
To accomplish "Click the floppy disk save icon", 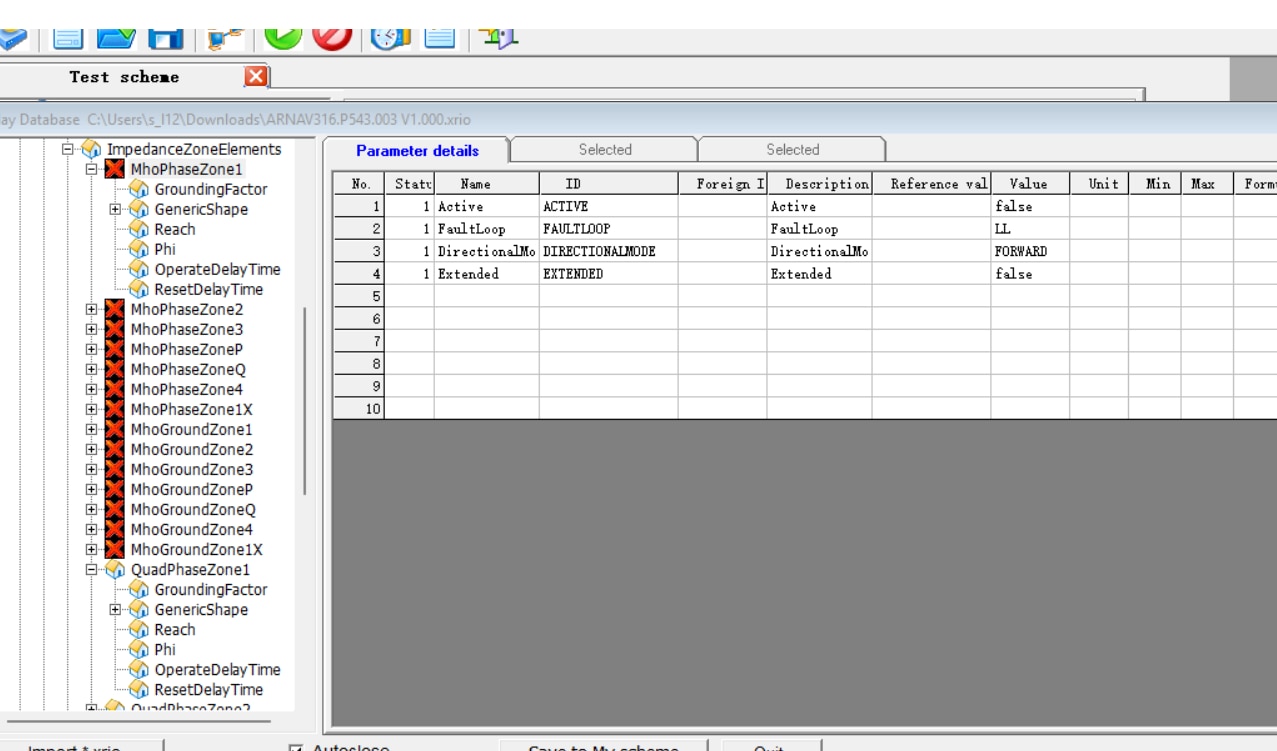I will pyautogui.click(x=165, y=38).
